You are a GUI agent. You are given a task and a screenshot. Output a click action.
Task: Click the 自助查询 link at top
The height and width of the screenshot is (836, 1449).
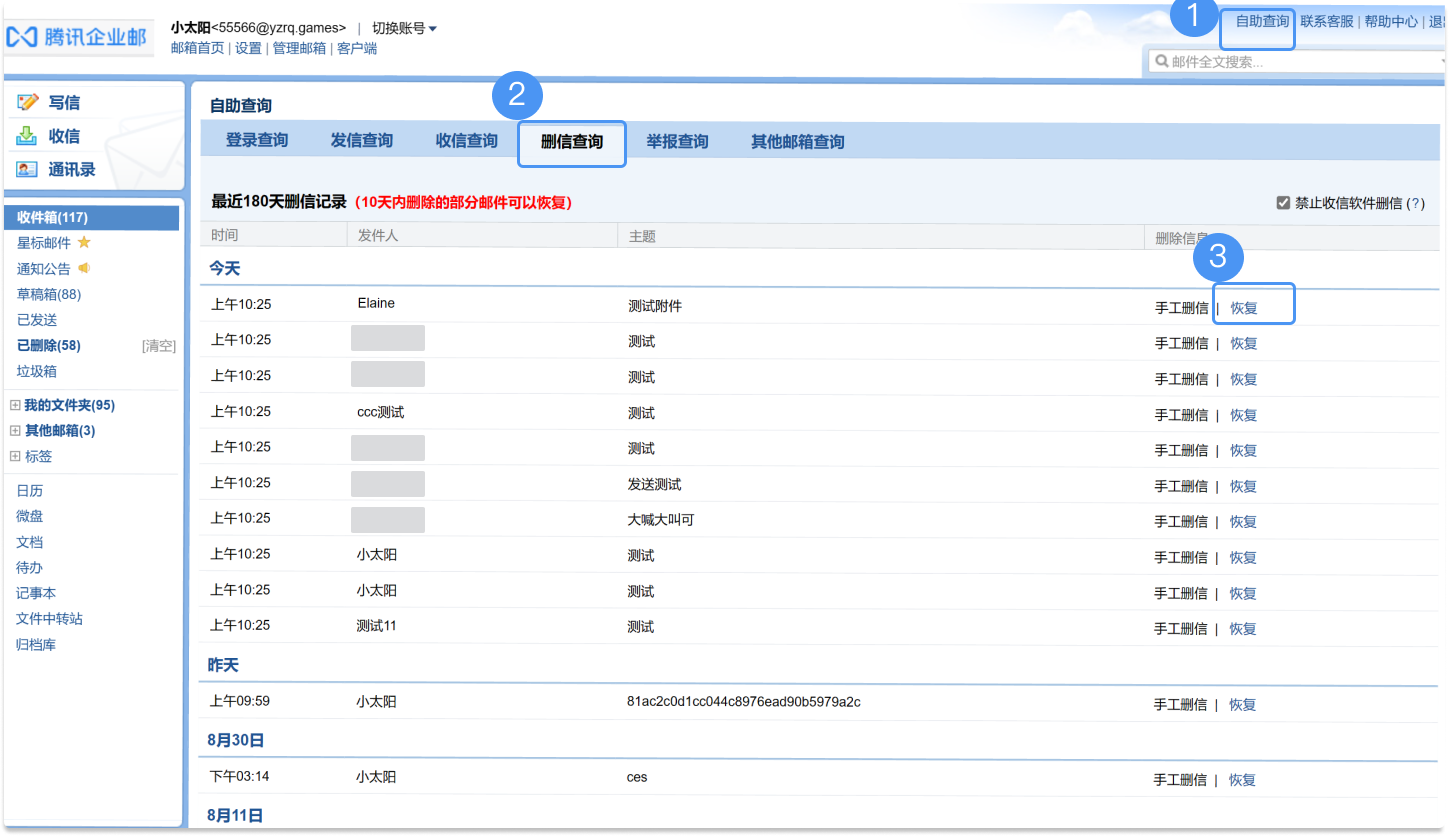pos(1262,21)
